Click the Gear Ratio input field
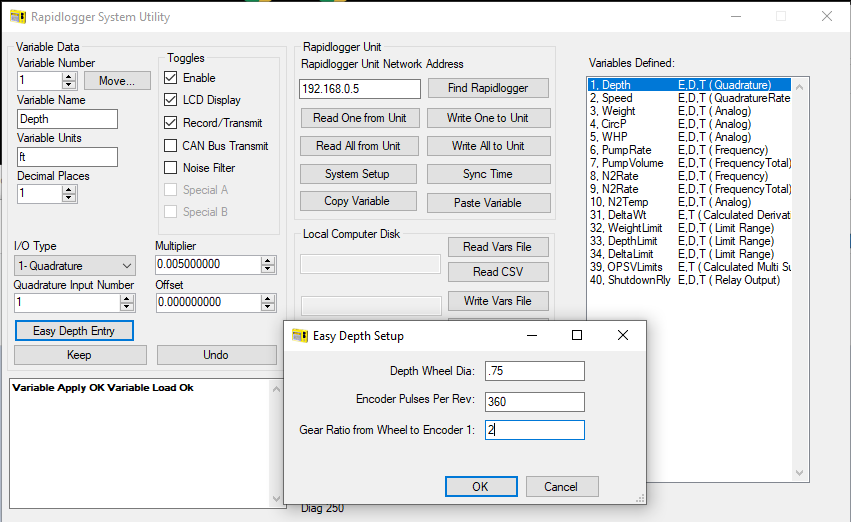The height and width of the screenshot is (522, 851). click(x=535, y=430)
